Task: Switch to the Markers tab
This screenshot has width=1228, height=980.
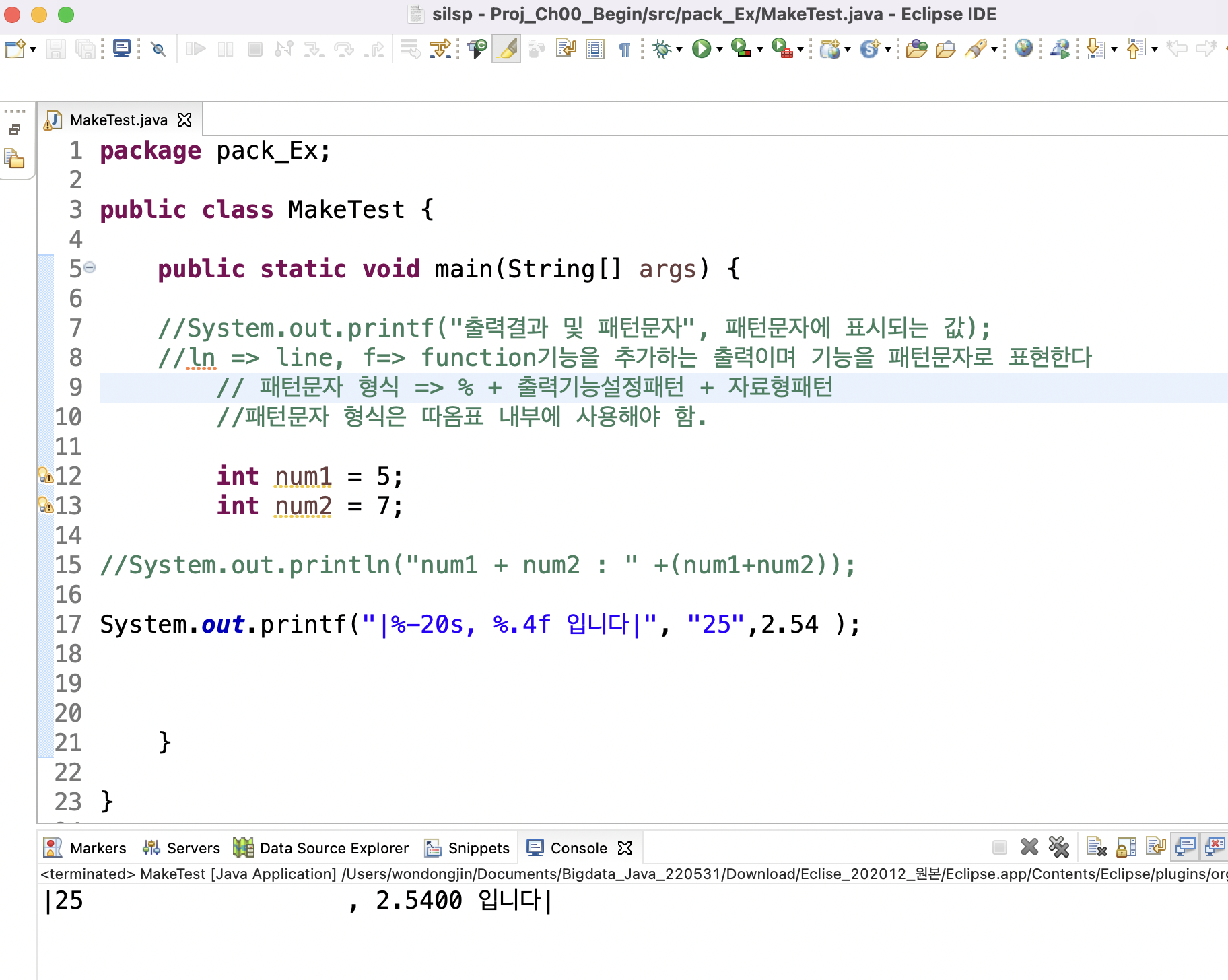Action: tap(85, 848)
